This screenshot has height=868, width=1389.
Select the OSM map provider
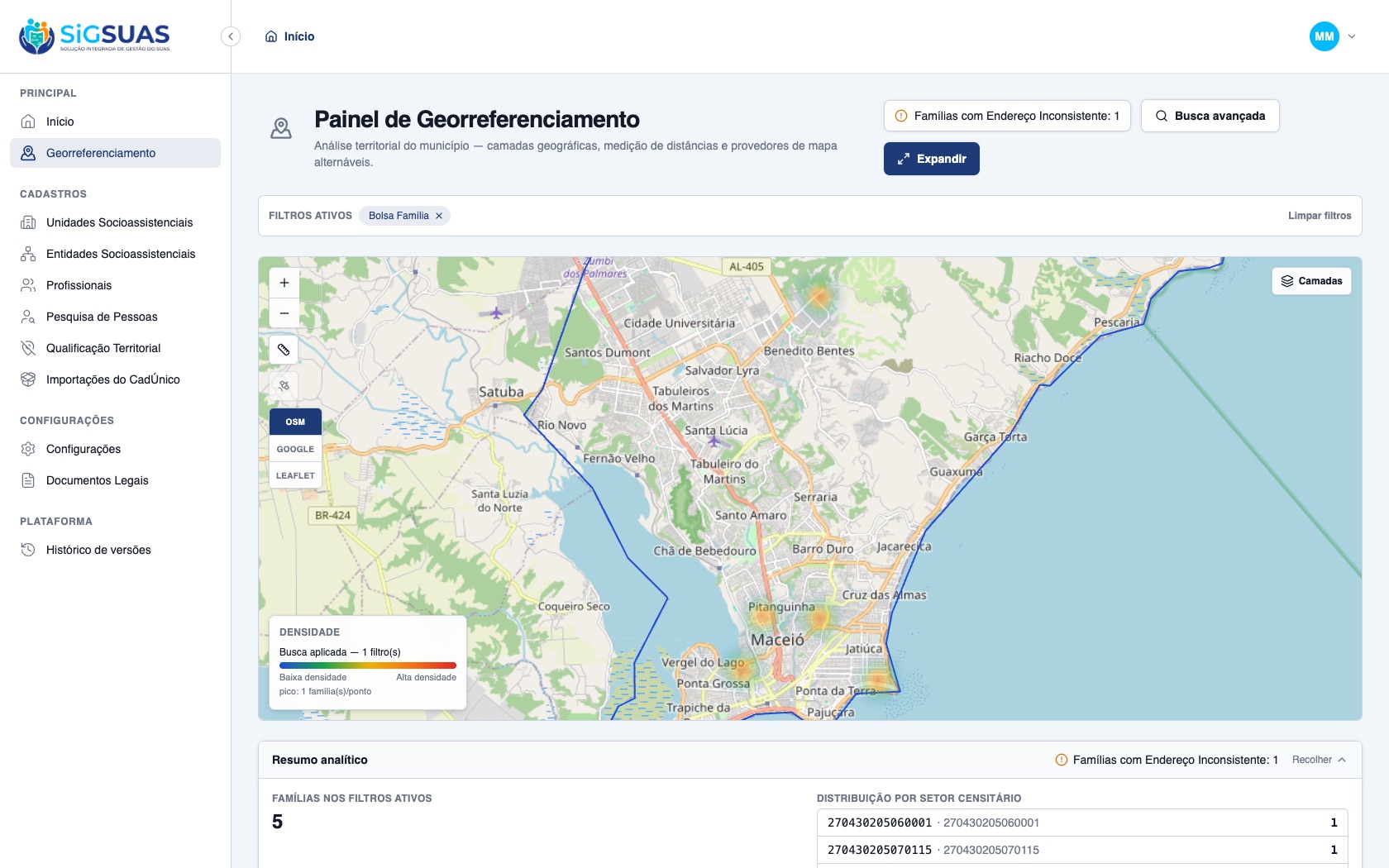click(x=295, y=422)
